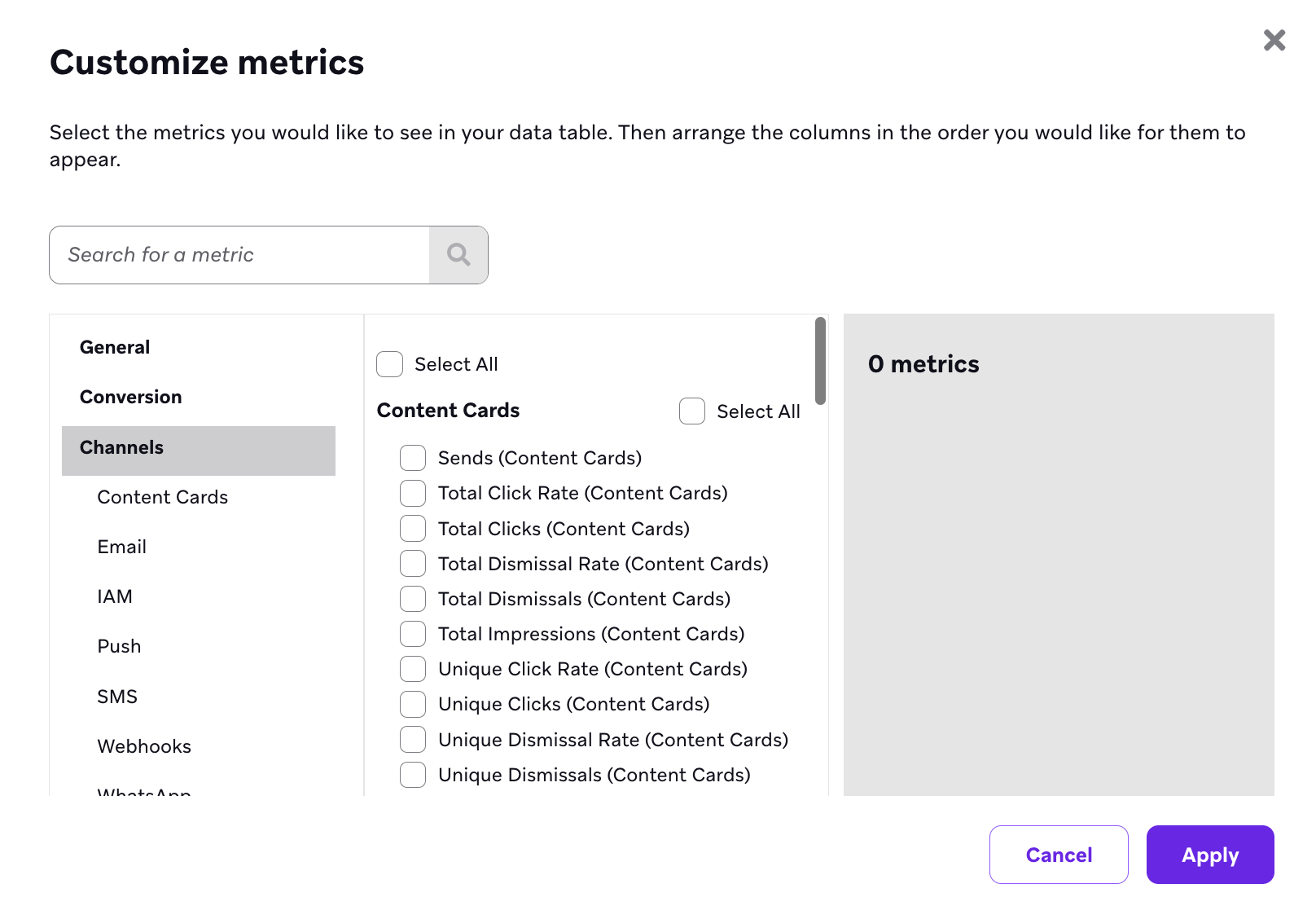This screenshot has width=1316, height=919.
Task: Collapse the Channels category
Action: 199,451
